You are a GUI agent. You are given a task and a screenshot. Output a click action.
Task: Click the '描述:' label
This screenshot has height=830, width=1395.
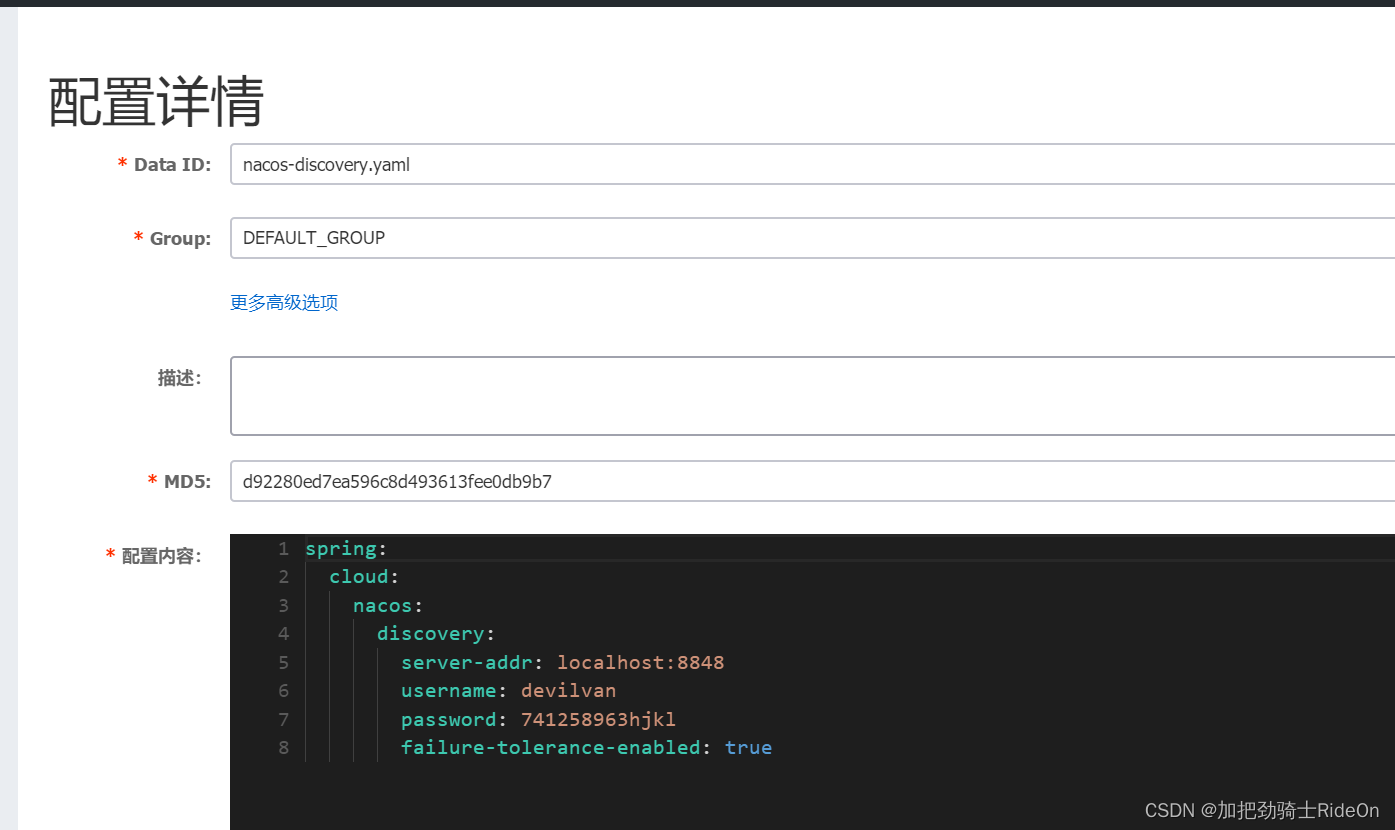(x=180, y=378)
